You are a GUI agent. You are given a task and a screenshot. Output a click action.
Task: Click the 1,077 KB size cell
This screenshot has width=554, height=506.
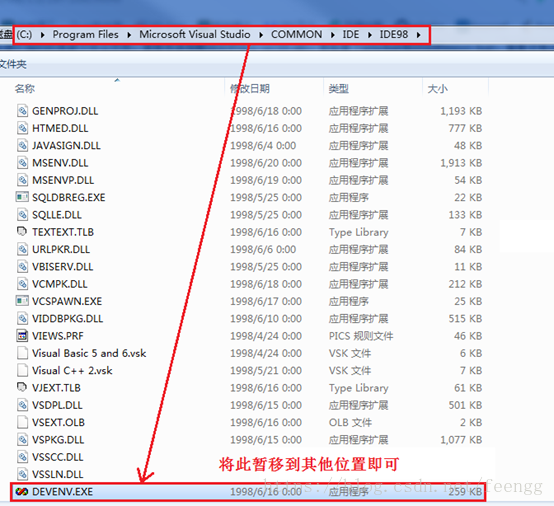coord(461,440)
